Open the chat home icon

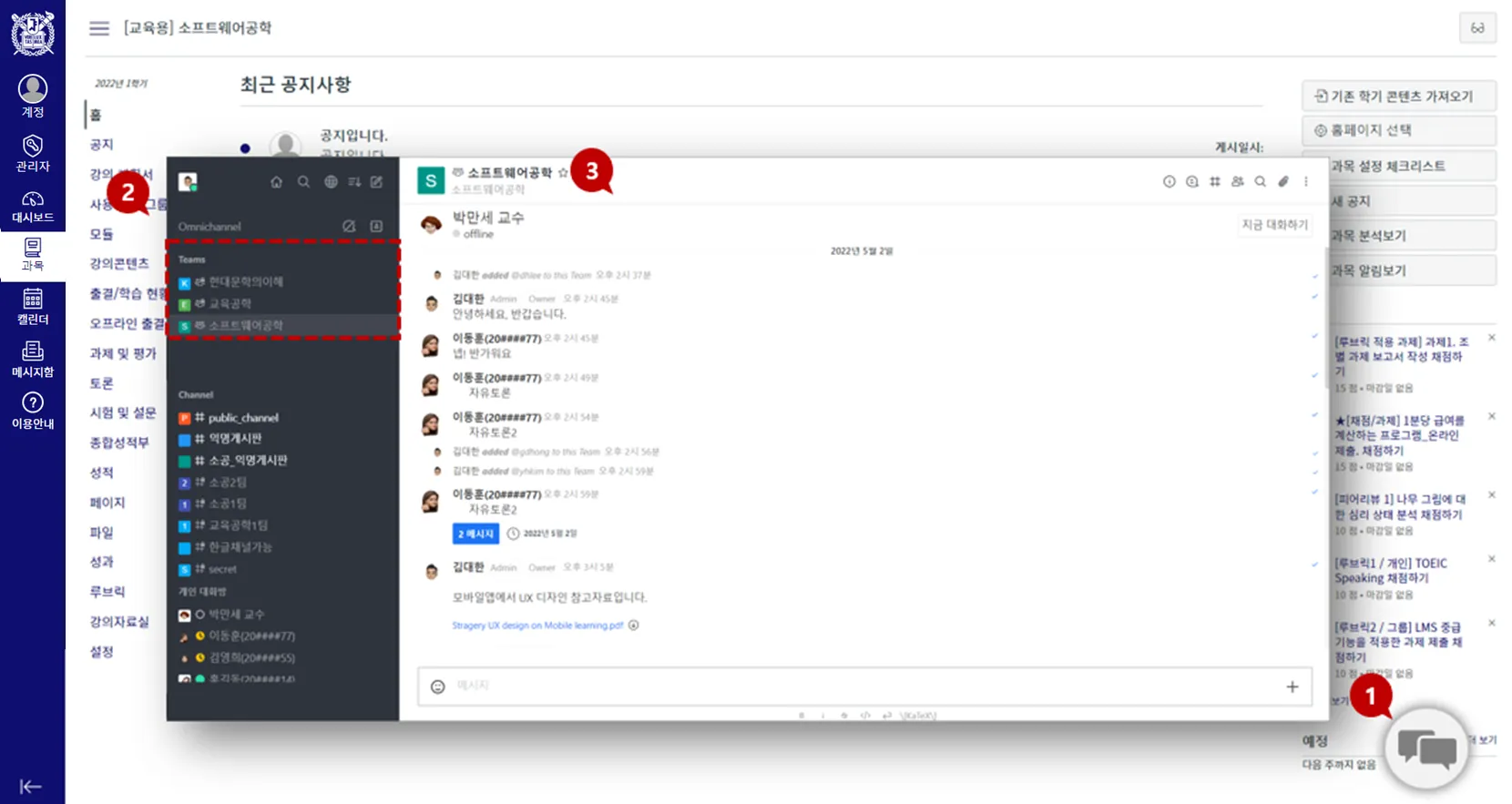click(276, 182)
